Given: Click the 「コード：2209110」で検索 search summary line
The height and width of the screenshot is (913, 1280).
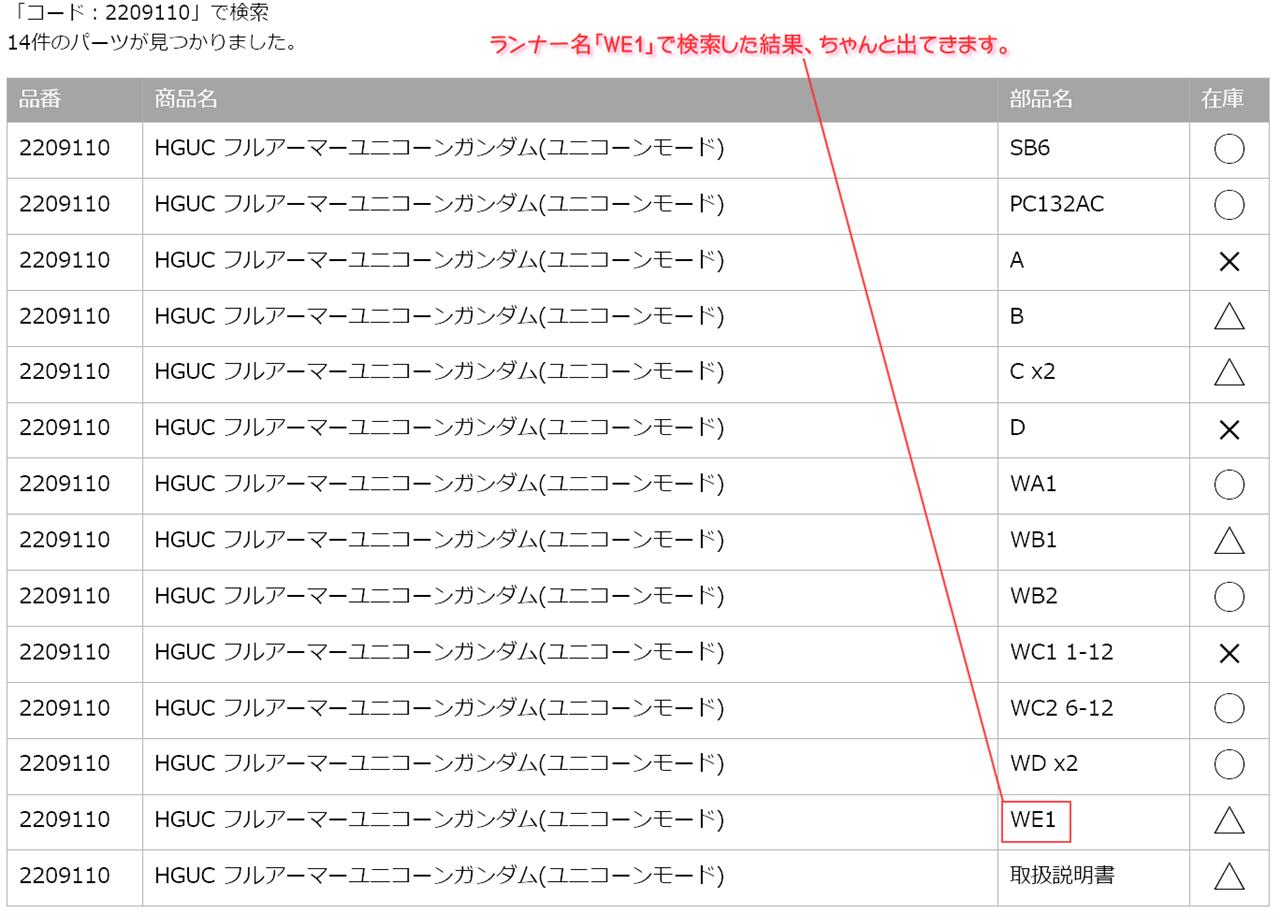Looking at the screenshot, I should 137,13.
